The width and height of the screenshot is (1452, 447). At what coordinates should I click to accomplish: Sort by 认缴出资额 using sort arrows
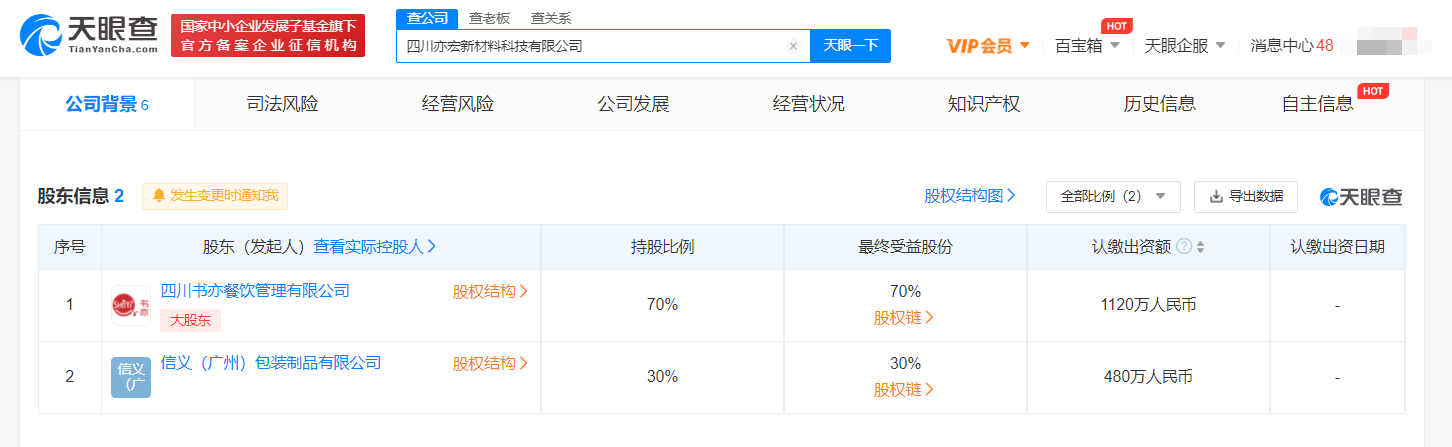[x=1201, y=247]
